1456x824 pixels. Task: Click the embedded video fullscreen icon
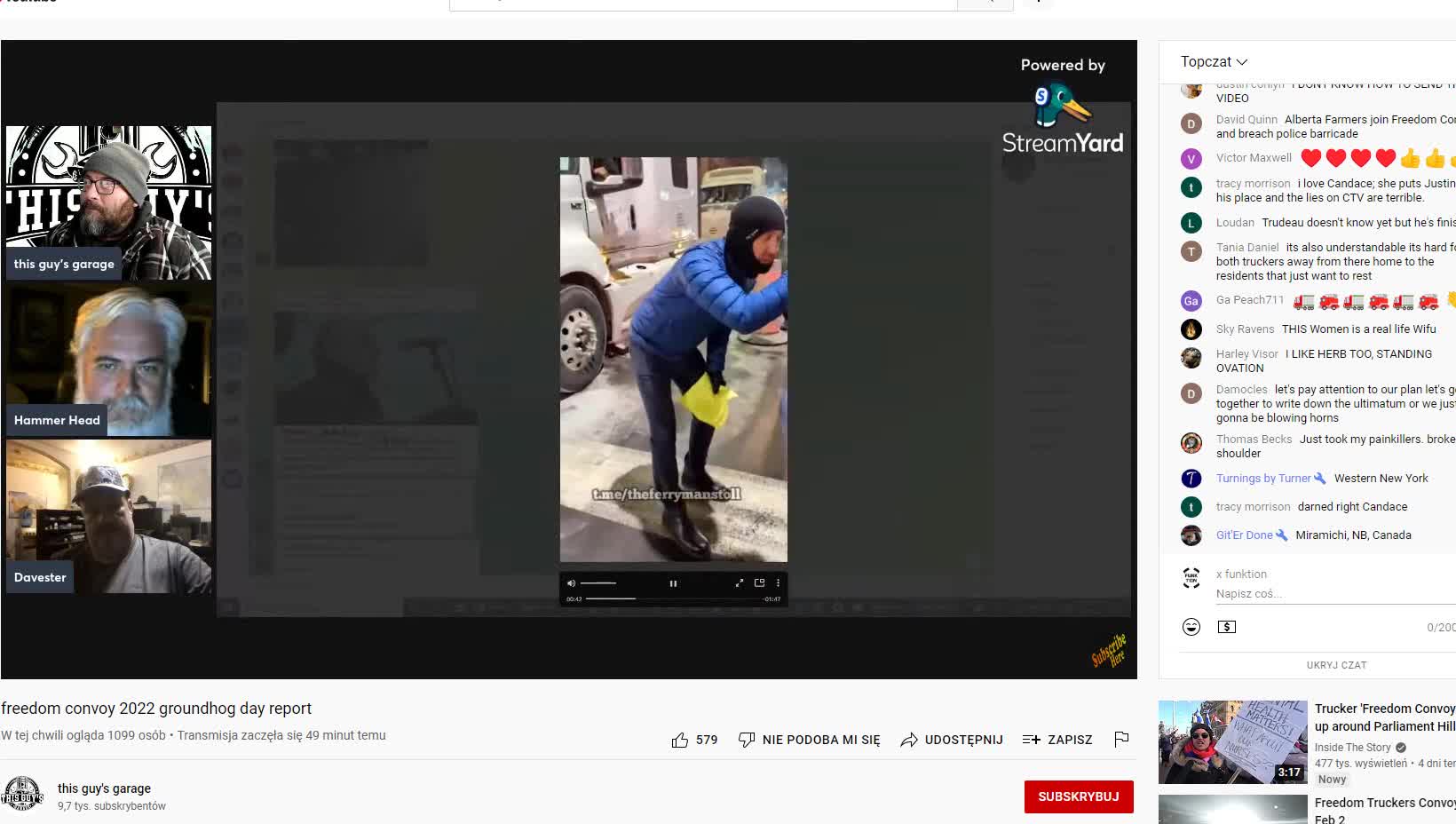[740, 583]
